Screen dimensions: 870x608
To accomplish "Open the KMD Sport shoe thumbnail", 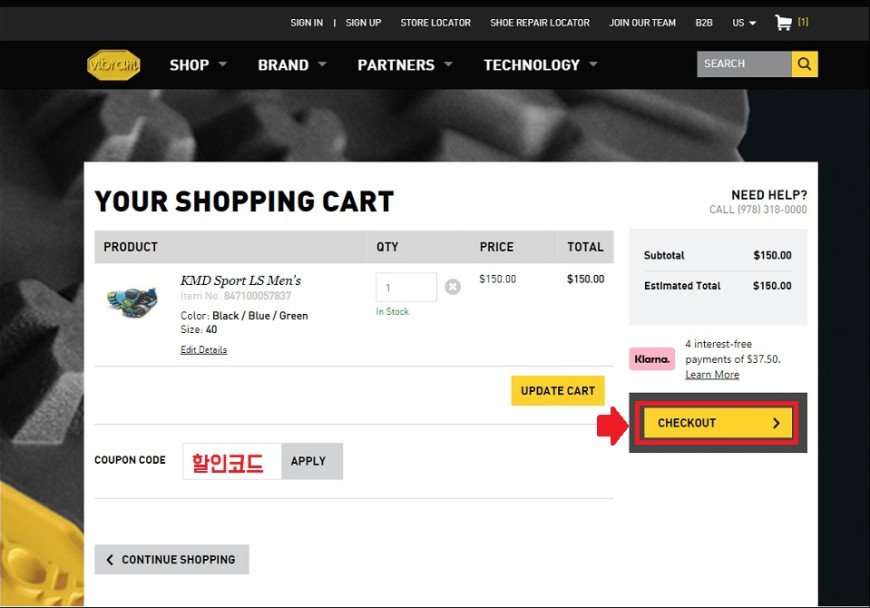I will tap(132, 300).
